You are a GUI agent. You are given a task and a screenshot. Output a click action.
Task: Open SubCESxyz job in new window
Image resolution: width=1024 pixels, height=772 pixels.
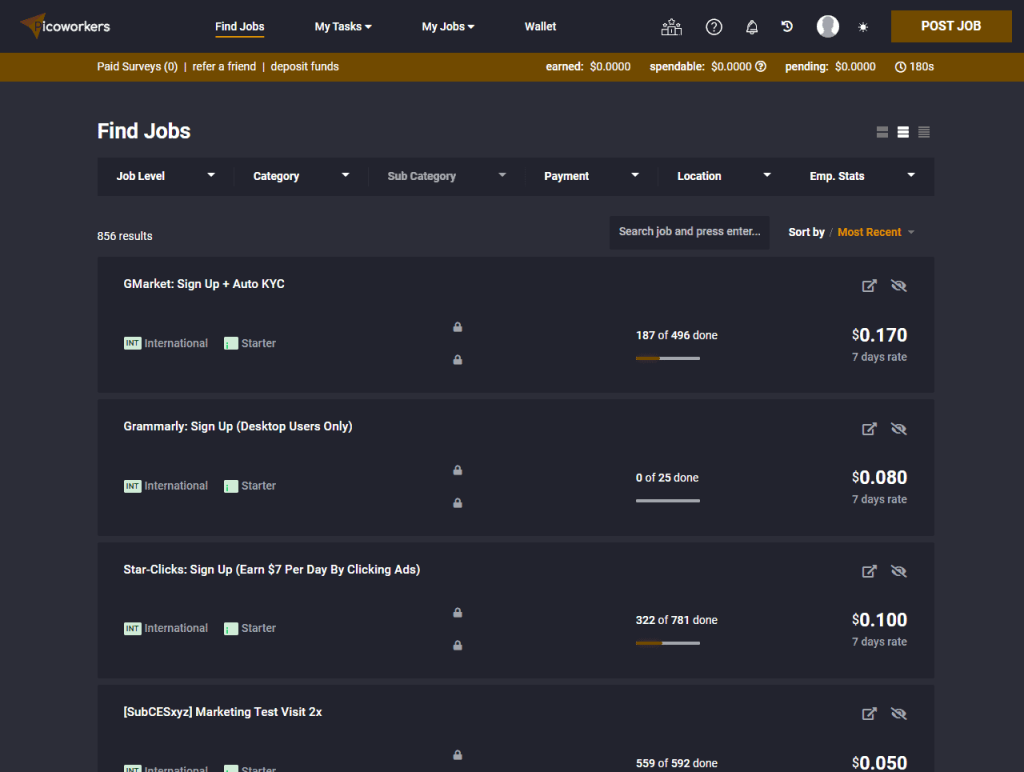[x=869, y=713]
